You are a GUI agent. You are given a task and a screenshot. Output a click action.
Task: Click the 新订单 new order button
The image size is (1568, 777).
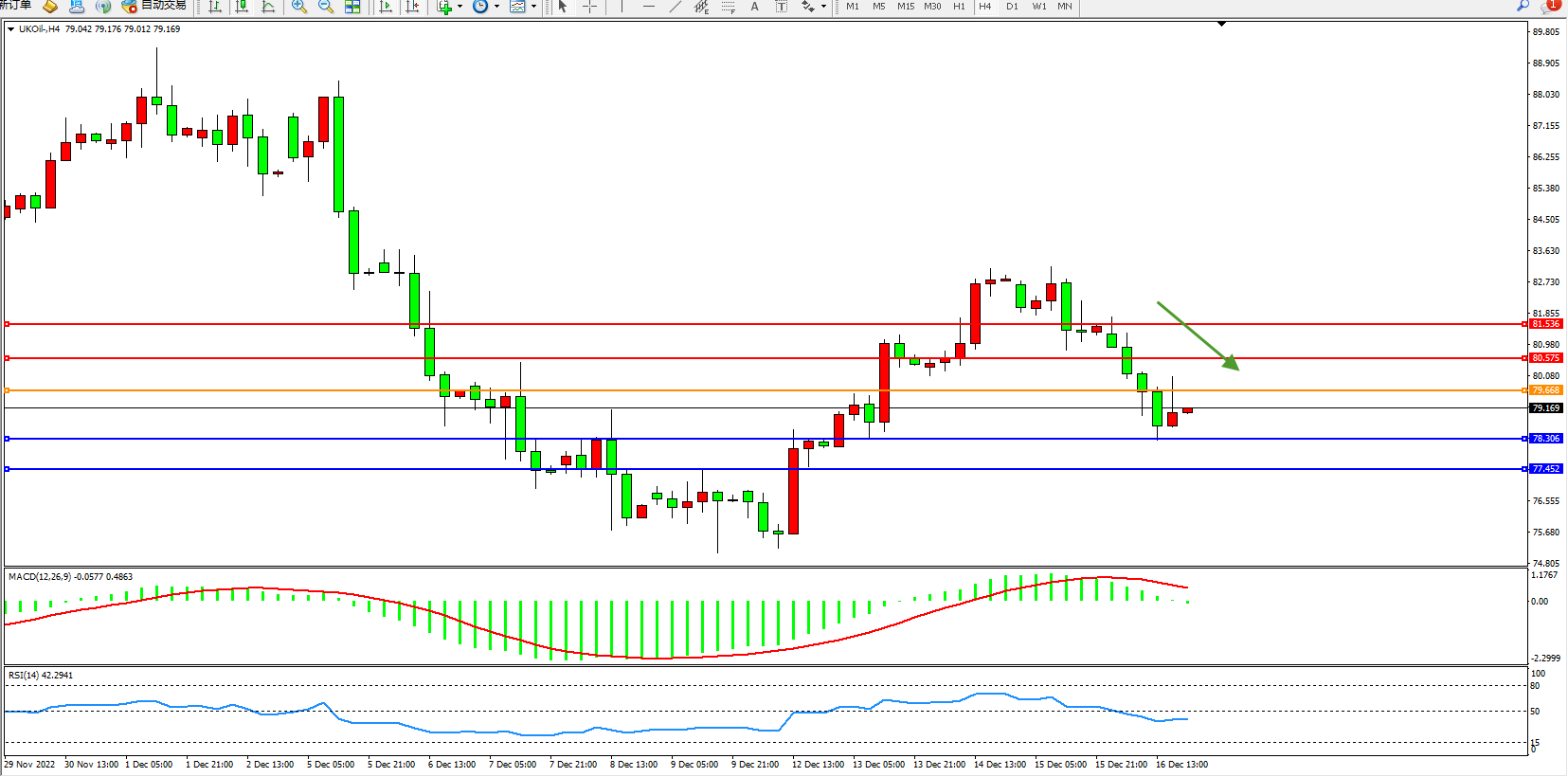(16, 6)
